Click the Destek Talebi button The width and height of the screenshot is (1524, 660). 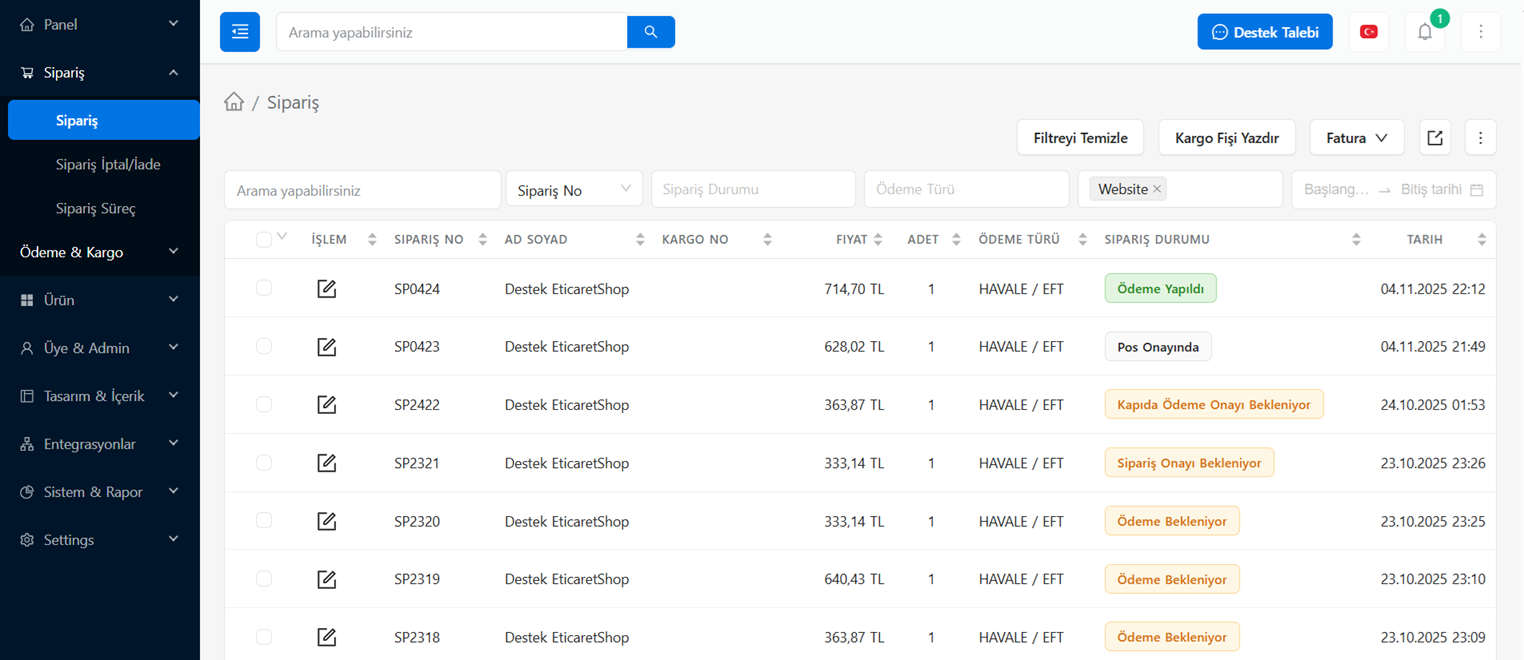(x=1265, y=32)
